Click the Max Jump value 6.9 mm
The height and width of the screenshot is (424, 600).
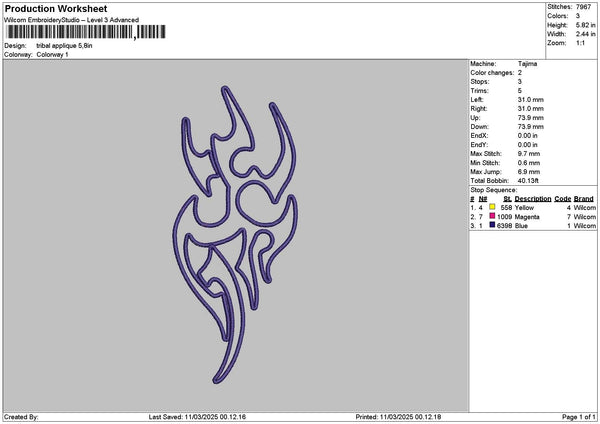pos(529,172)
